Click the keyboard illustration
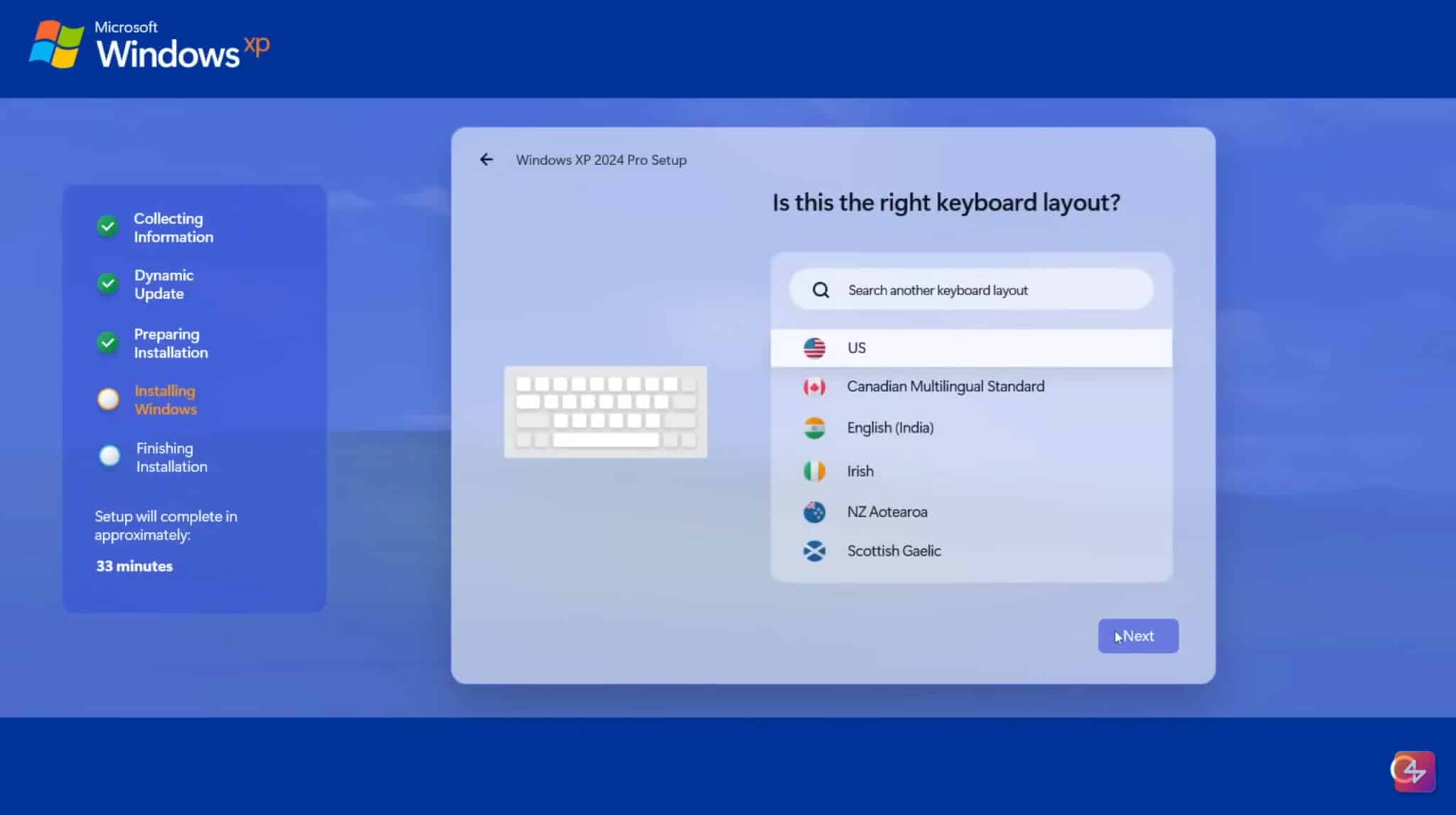Screen dimensions: 1456x815 pos(606,412)
